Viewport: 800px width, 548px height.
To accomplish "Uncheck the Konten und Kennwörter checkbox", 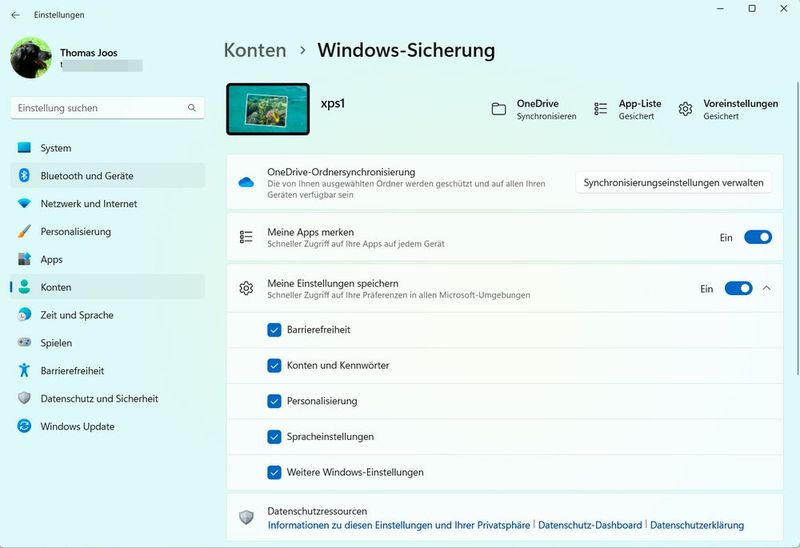I will [274, 365].
